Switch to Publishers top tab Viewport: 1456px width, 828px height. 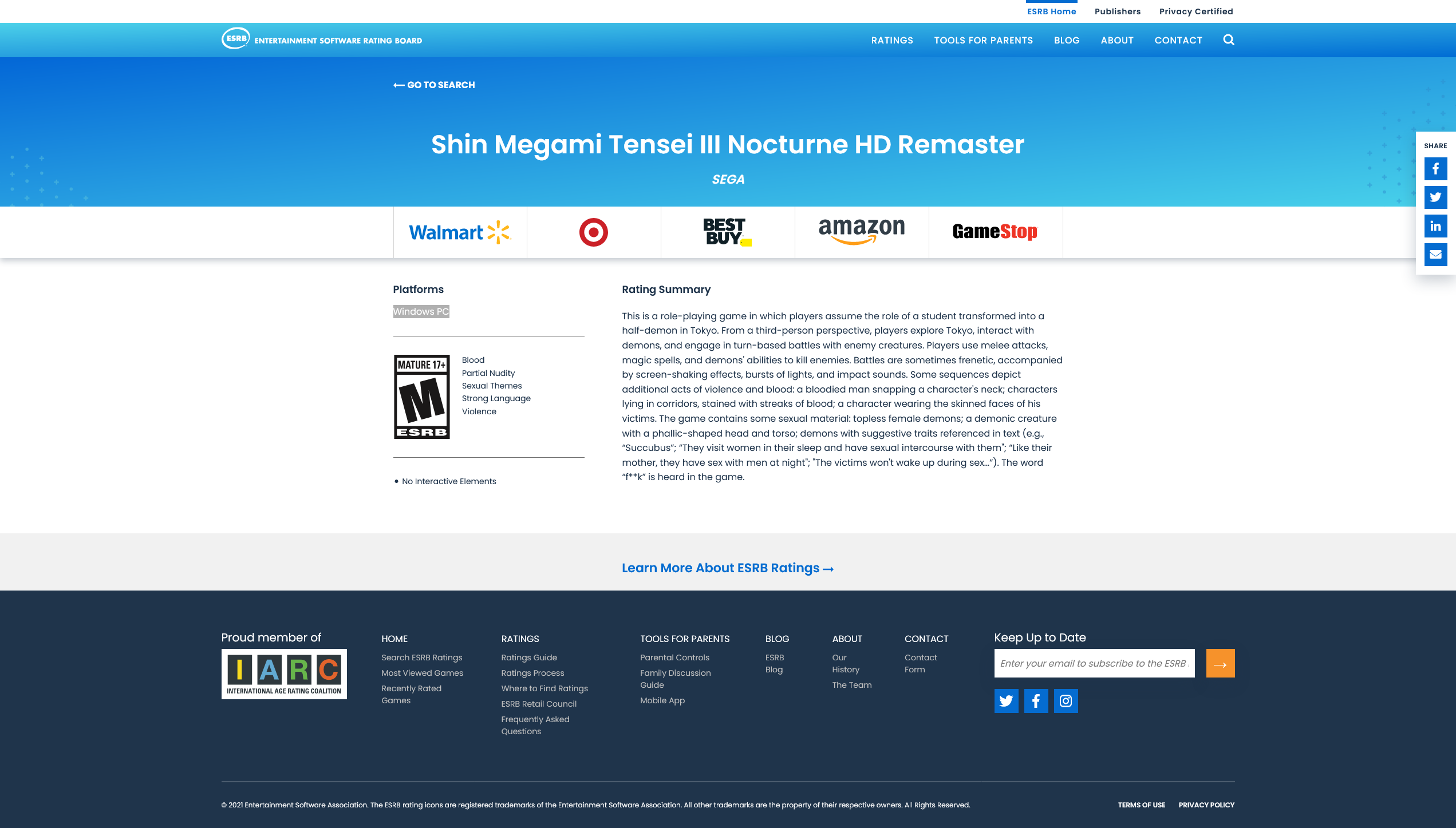[1118, 11]
